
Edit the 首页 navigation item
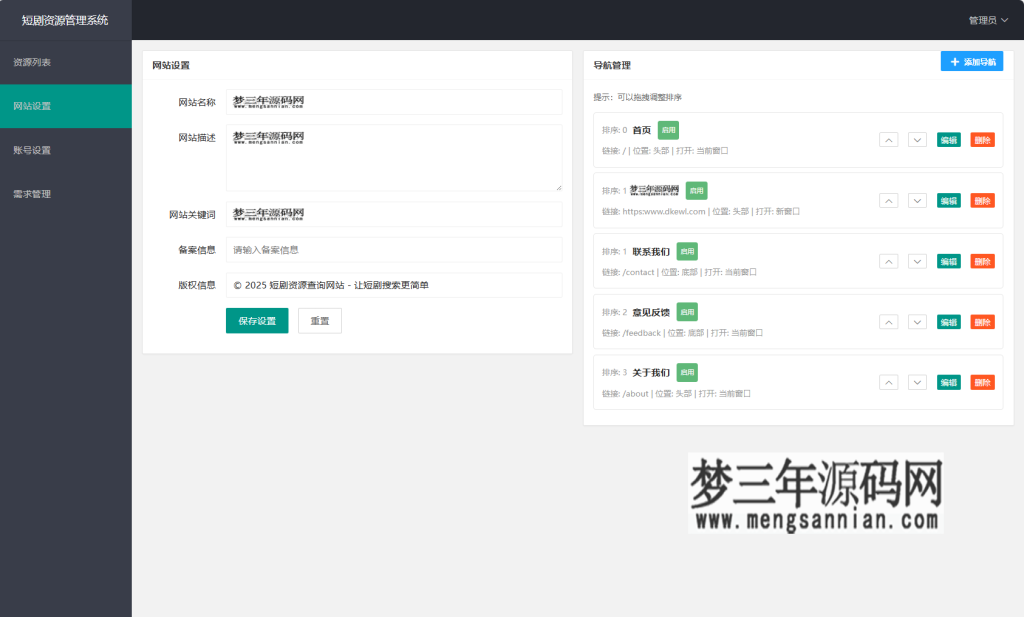point(948,140)
